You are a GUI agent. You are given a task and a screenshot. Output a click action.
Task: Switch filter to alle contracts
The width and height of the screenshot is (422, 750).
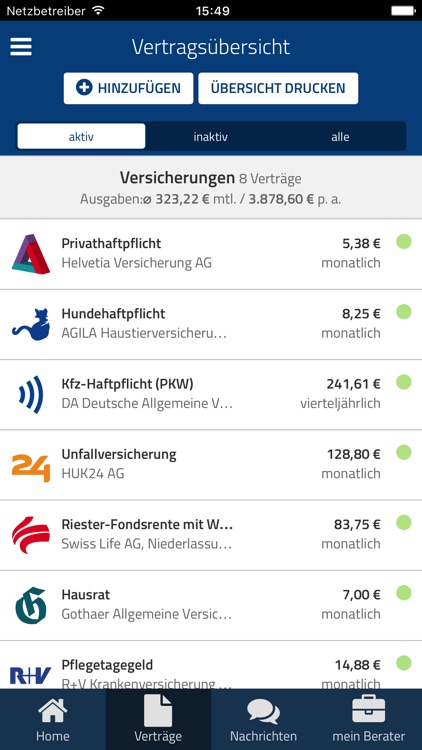(x=340, y=137)
